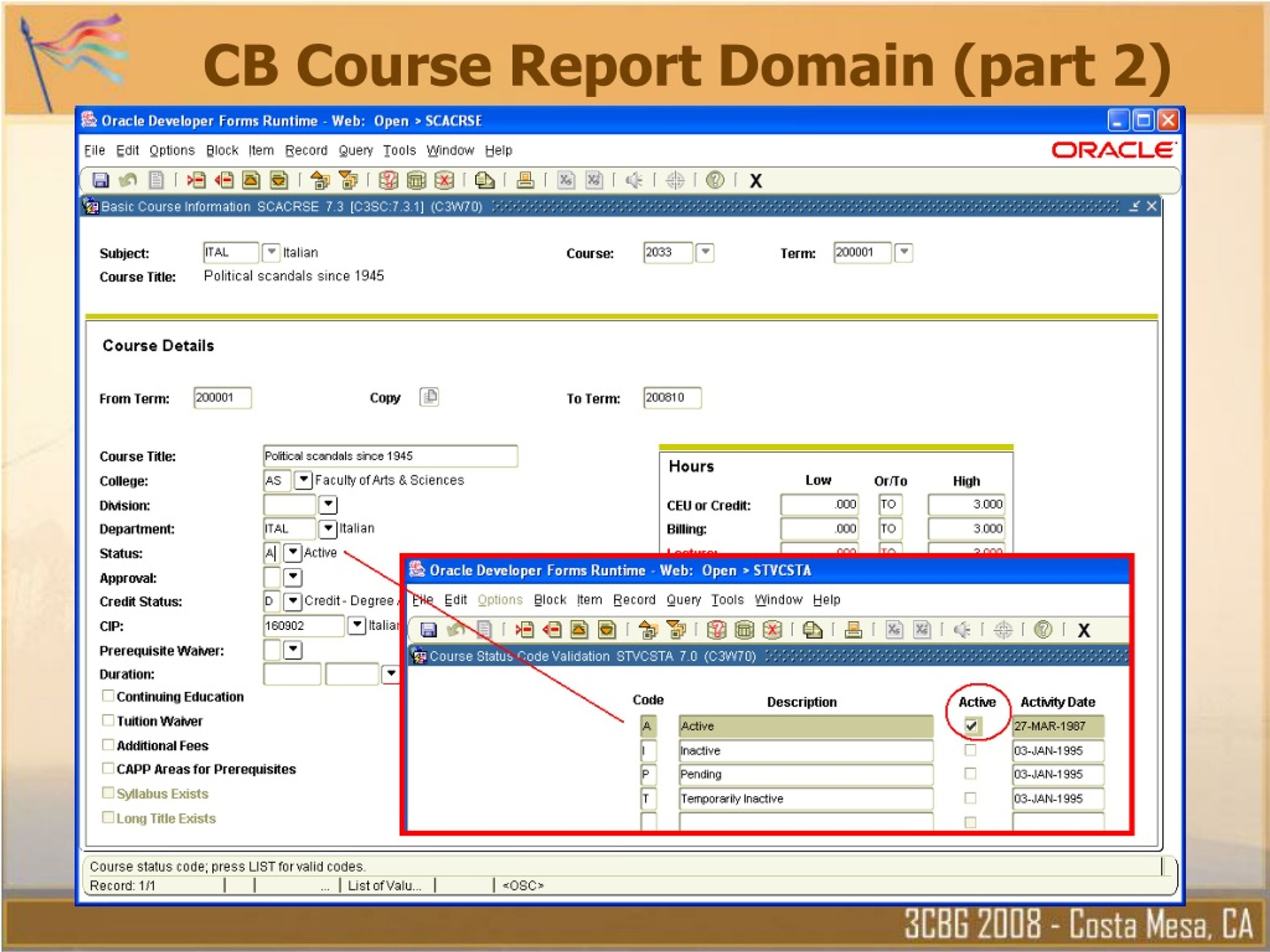Go to Previous Record in SCACRSE toolbar

[251, 180]
